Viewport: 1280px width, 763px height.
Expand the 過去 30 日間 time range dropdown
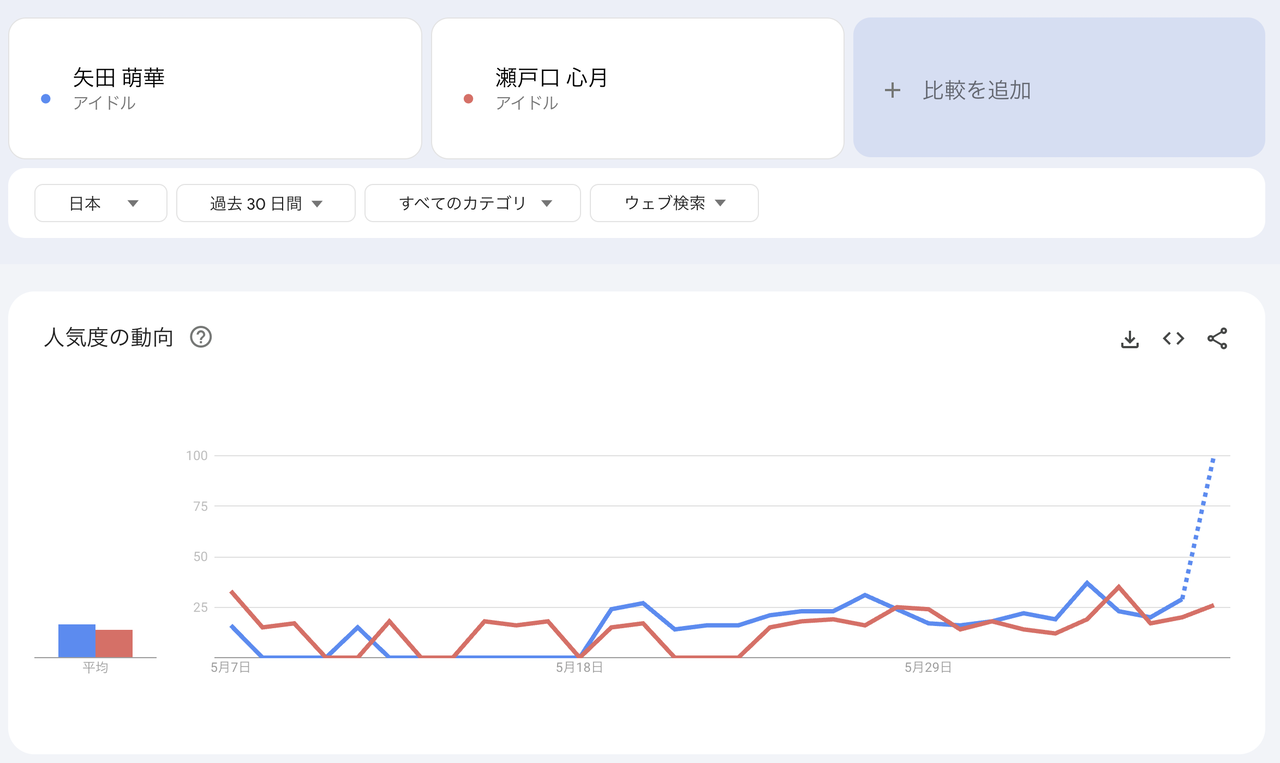(266, 203)
